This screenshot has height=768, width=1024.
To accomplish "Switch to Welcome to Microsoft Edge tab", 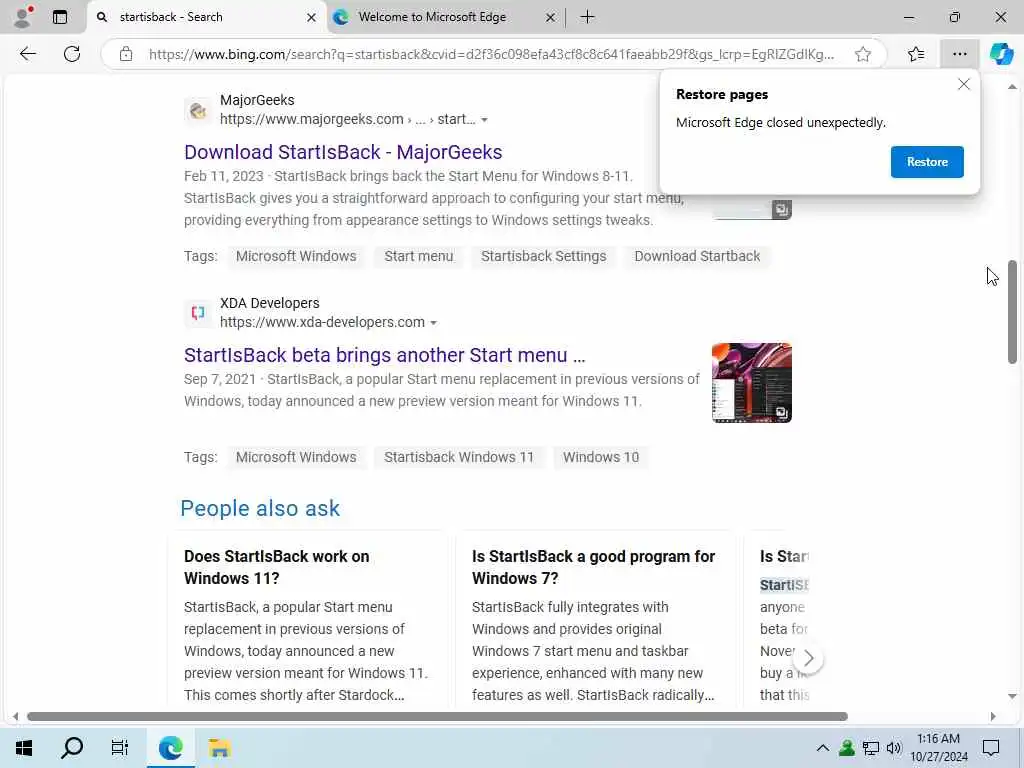I will pyautogui.click(x=444, y=18).
